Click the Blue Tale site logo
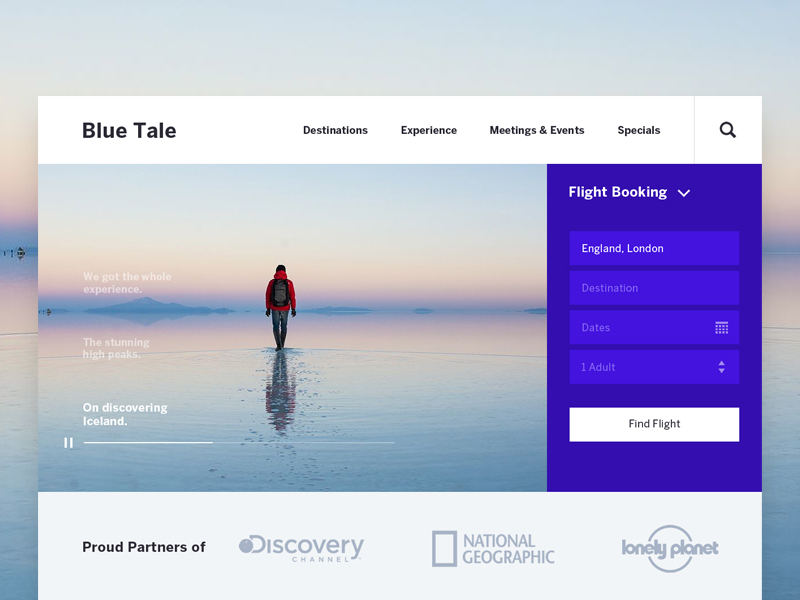Image resolution: width=800 pixels, height=600 pixels. (129, 131)
